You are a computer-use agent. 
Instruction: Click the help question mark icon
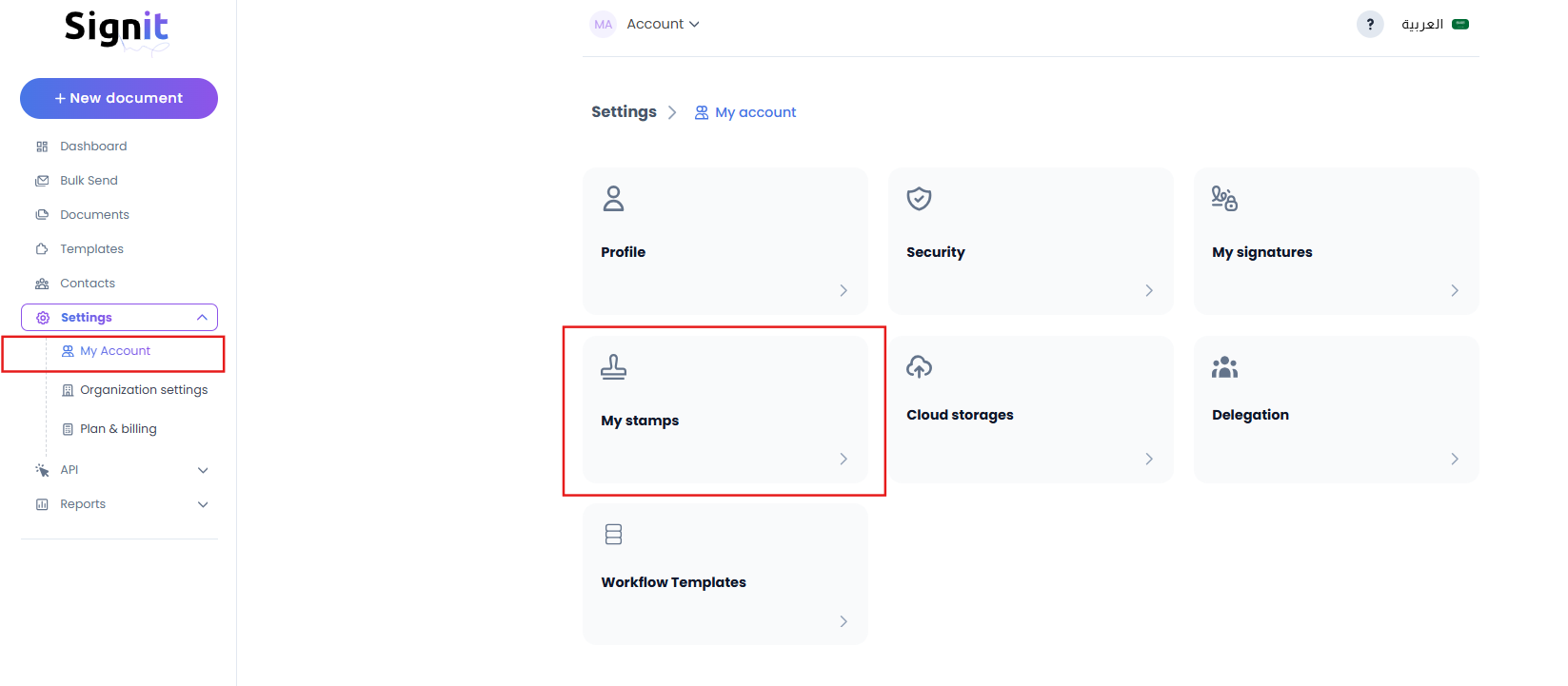[x=1369, y=24]
